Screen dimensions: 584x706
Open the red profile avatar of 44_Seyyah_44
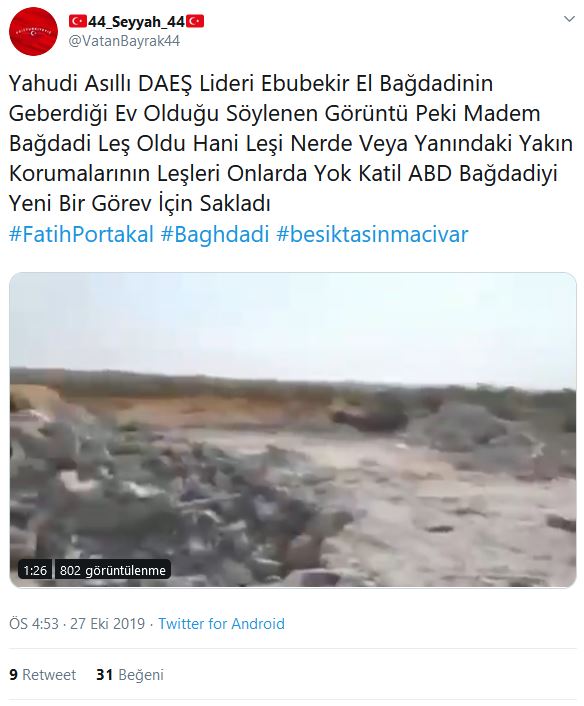33,32
